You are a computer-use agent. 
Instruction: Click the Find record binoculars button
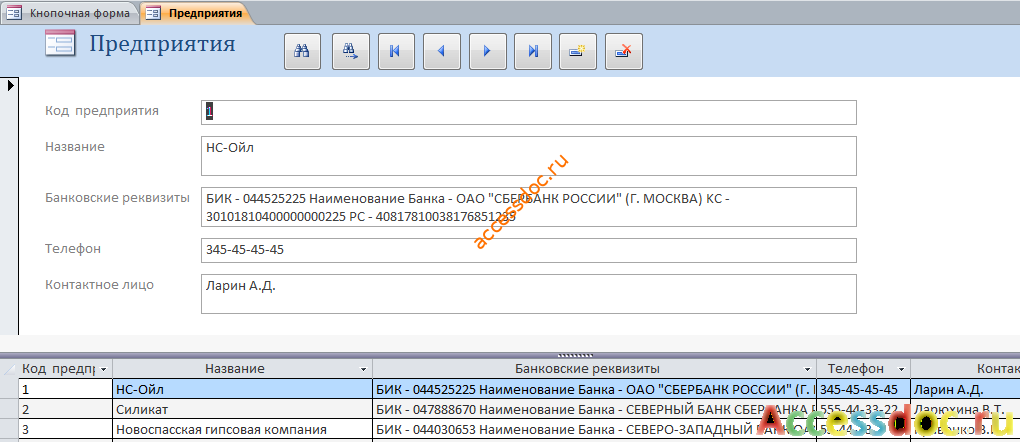[302, 51]
